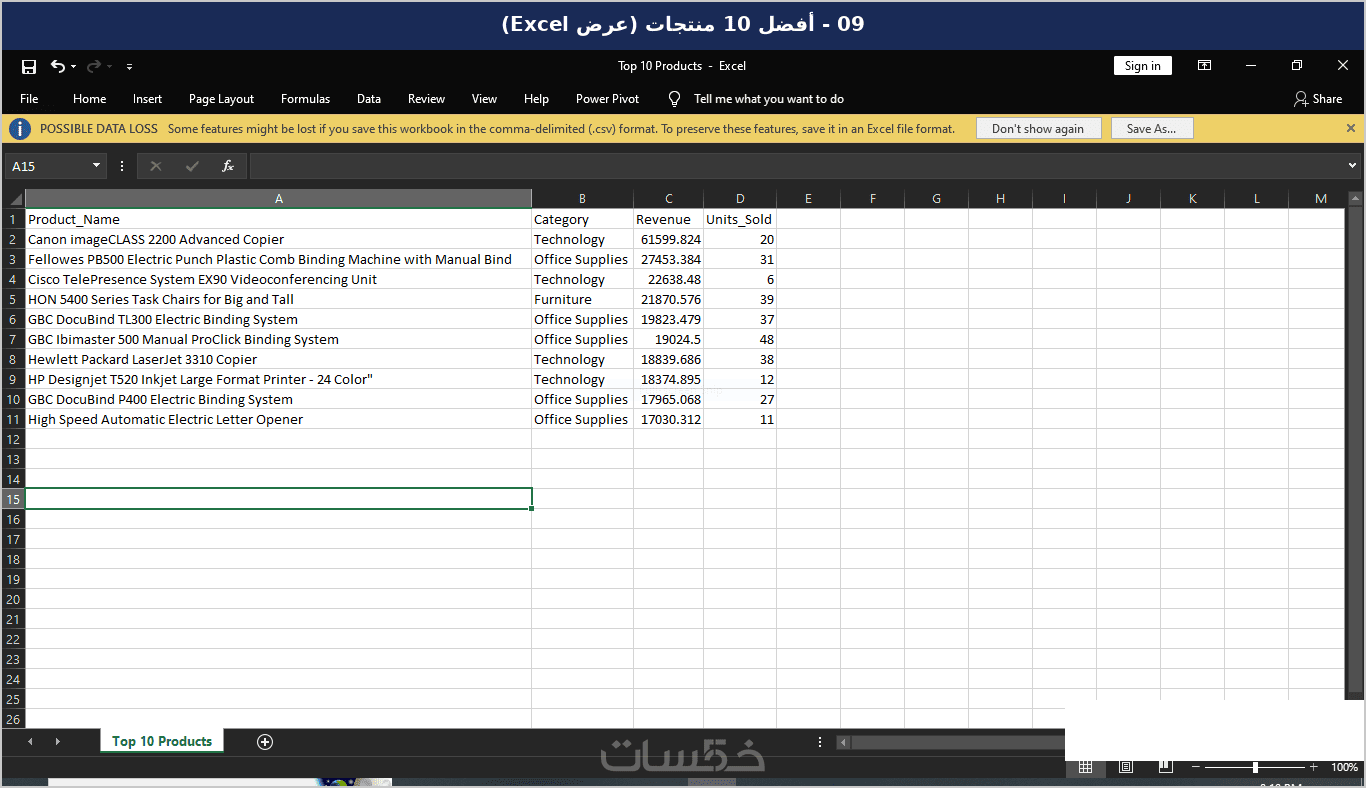The image size is (1366, 788).
Task: Select the Cisco TelePresence System EX90 cell
Action: point(279,279)
